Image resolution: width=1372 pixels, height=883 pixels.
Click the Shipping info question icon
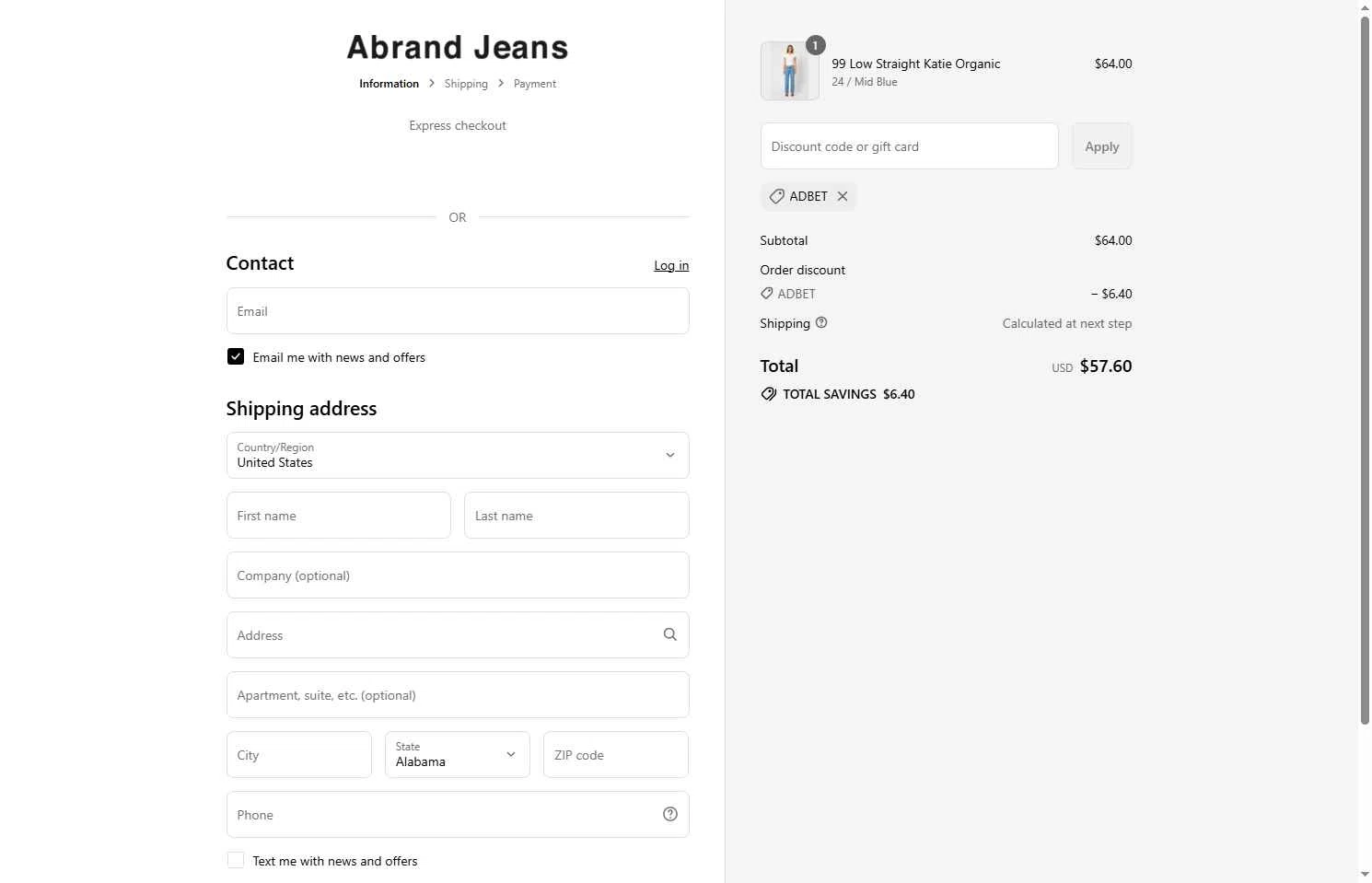[821, 322]
